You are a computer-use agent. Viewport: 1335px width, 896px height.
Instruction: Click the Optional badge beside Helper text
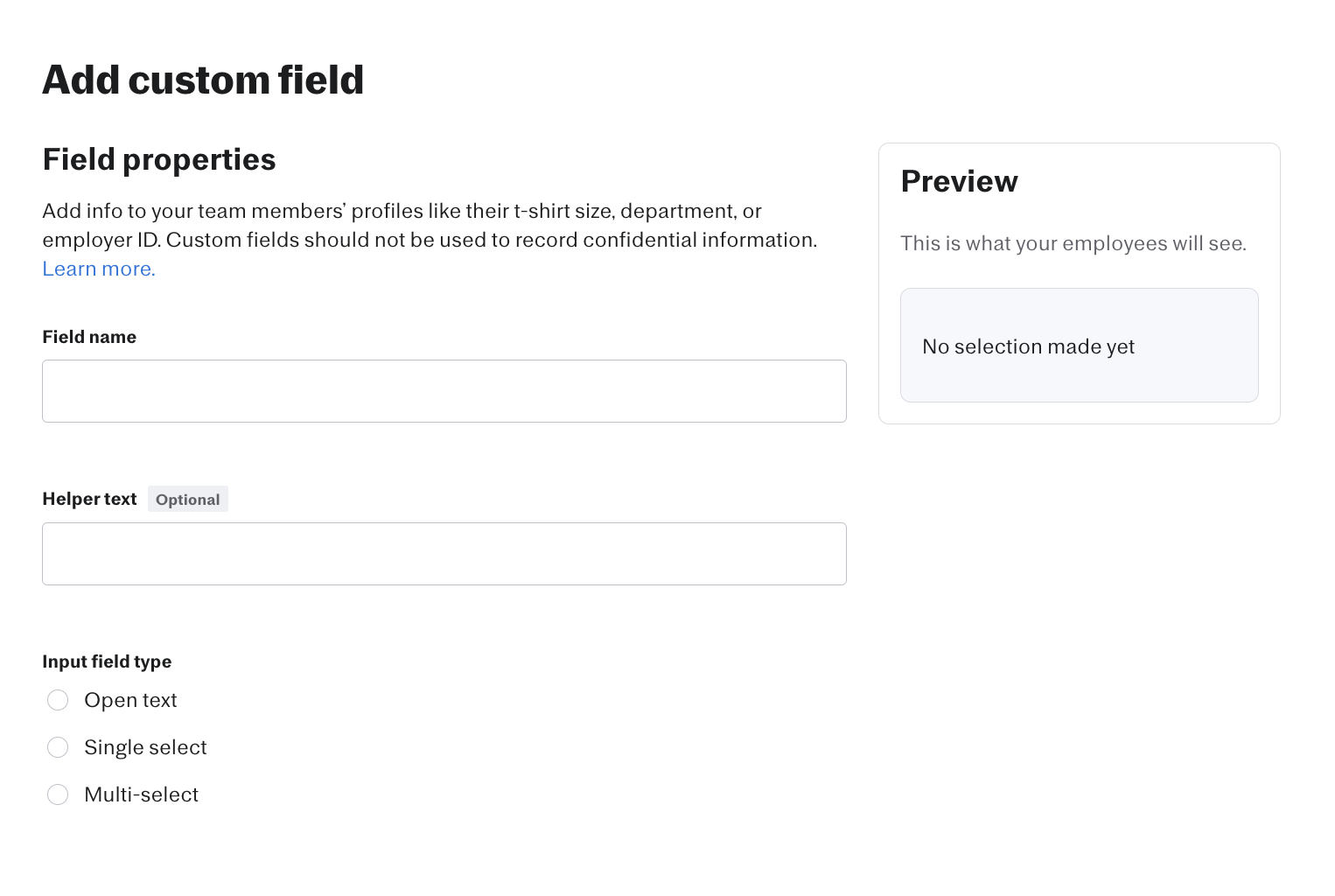187,500
